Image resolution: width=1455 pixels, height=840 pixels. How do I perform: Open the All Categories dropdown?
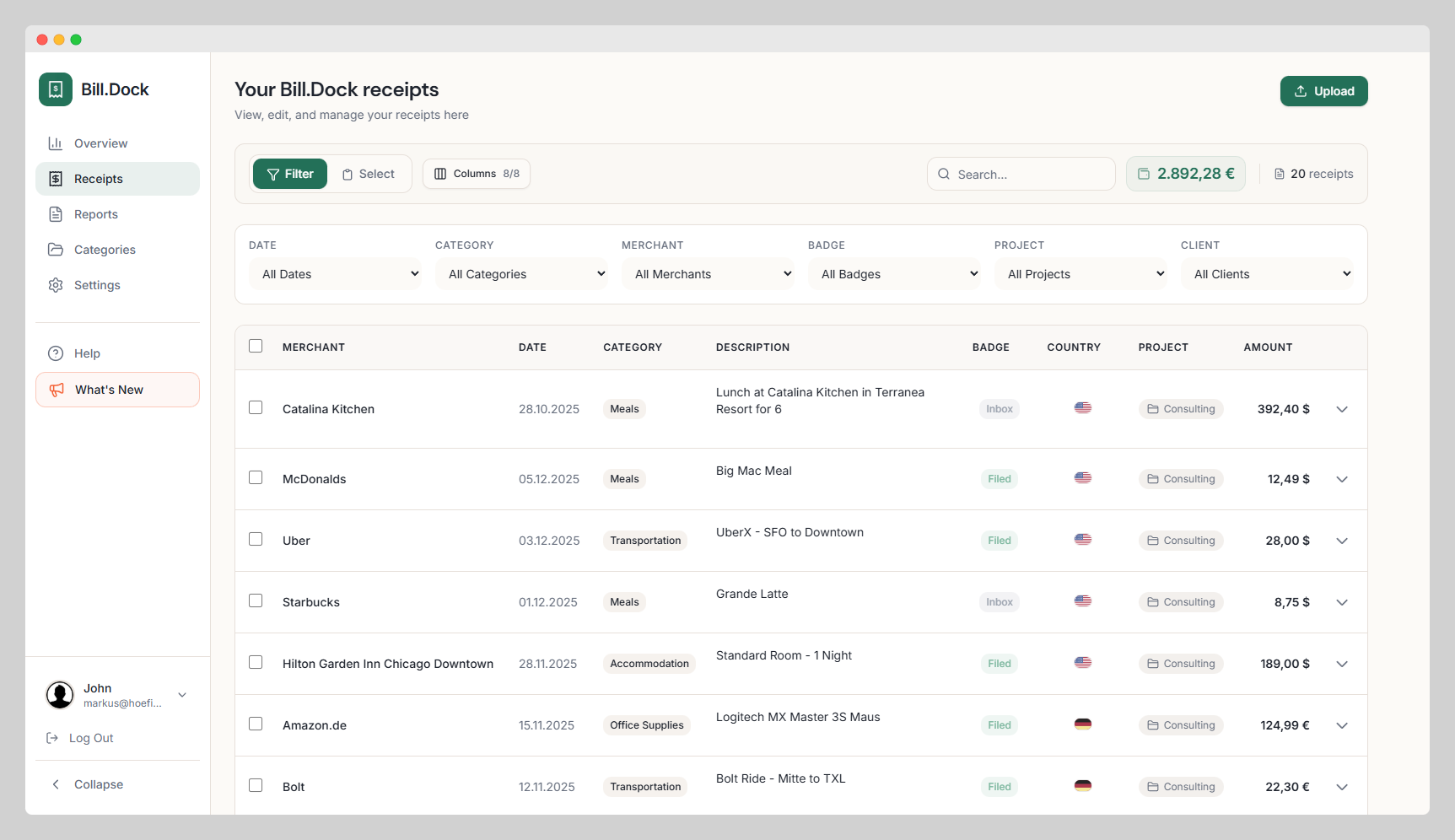click(x=521, y=274)
